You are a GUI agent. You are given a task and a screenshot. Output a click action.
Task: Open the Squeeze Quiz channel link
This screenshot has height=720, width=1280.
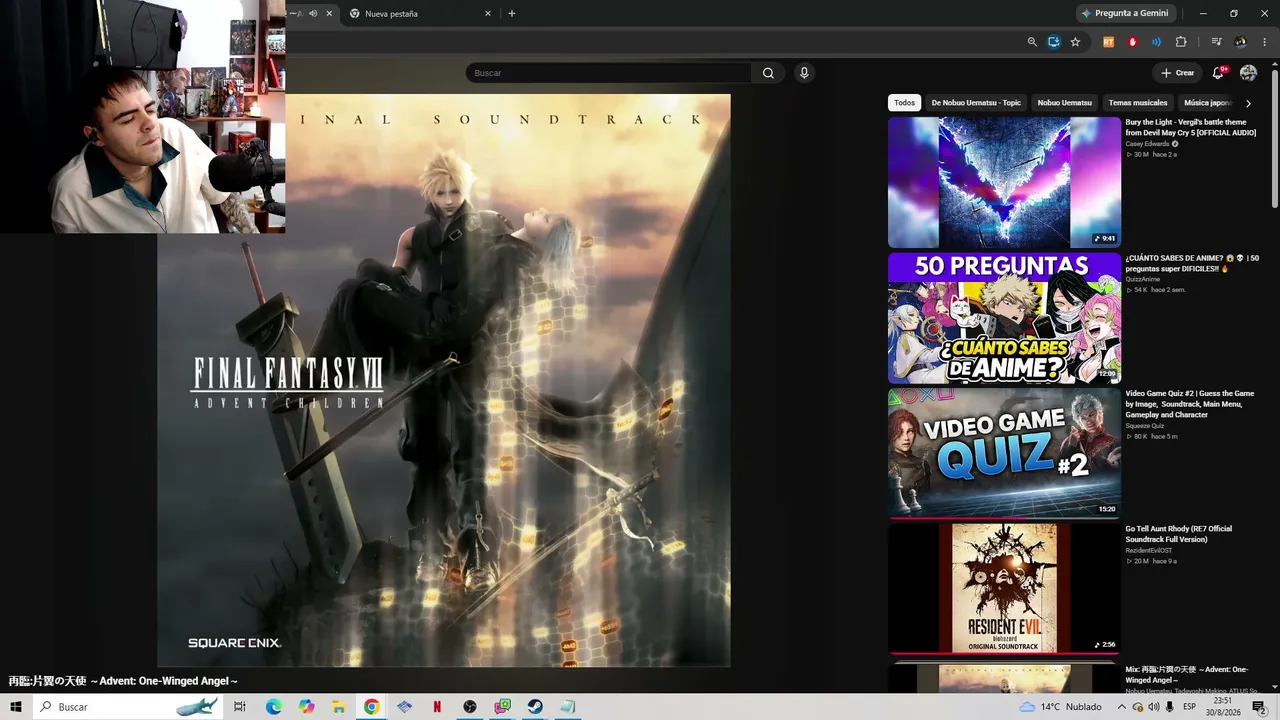point(1145,426)
